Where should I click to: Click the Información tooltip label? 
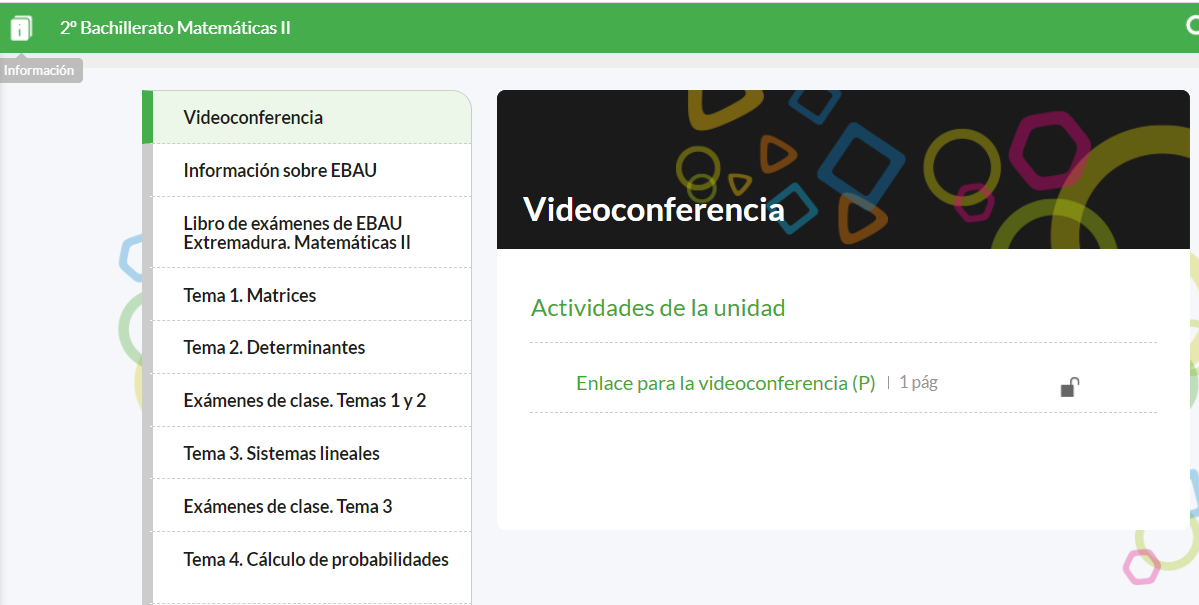[39, 70]
